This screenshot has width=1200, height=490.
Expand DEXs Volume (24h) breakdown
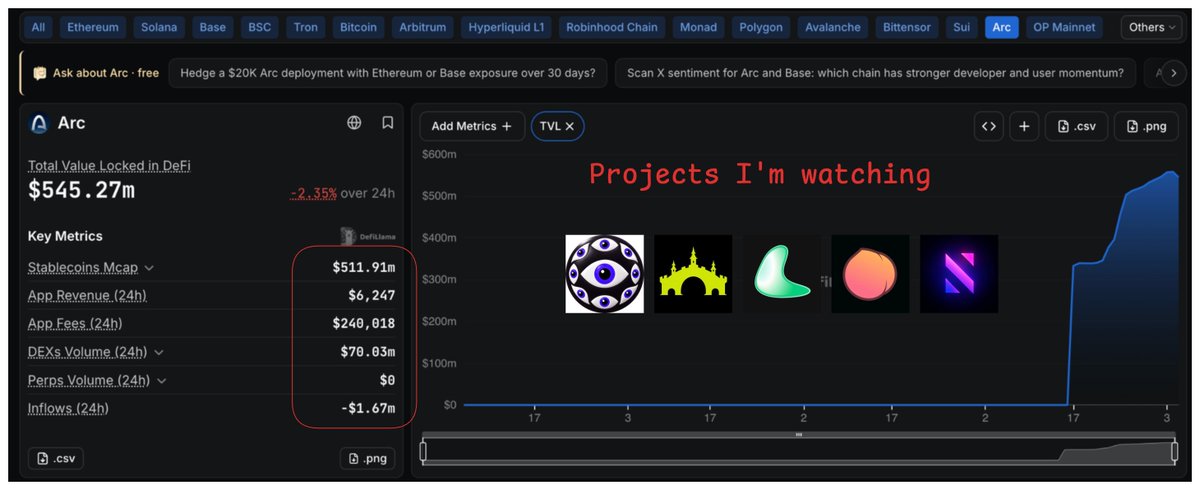[159, 352]
